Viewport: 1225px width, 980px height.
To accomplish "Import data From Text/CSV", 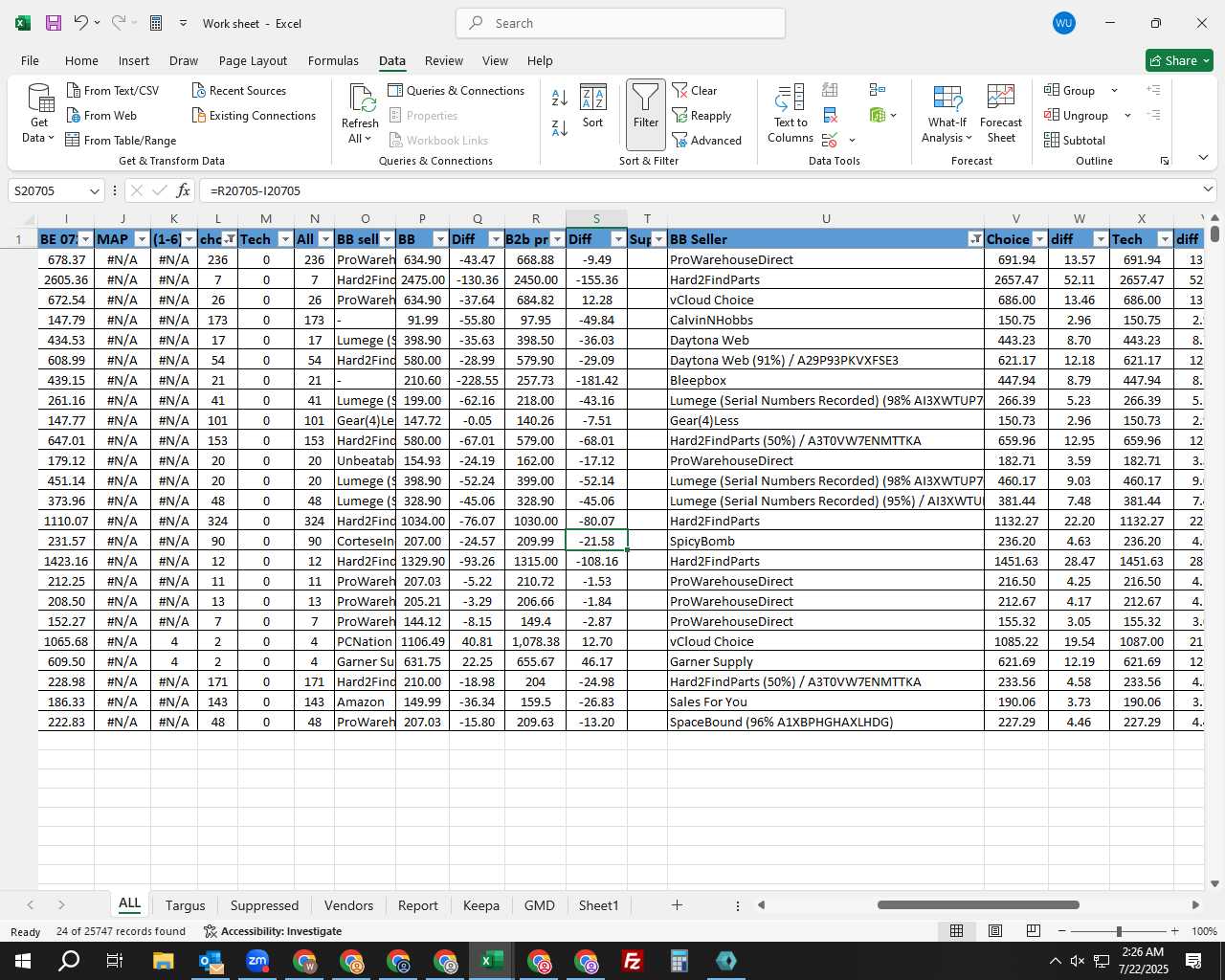I will [113, 90].
